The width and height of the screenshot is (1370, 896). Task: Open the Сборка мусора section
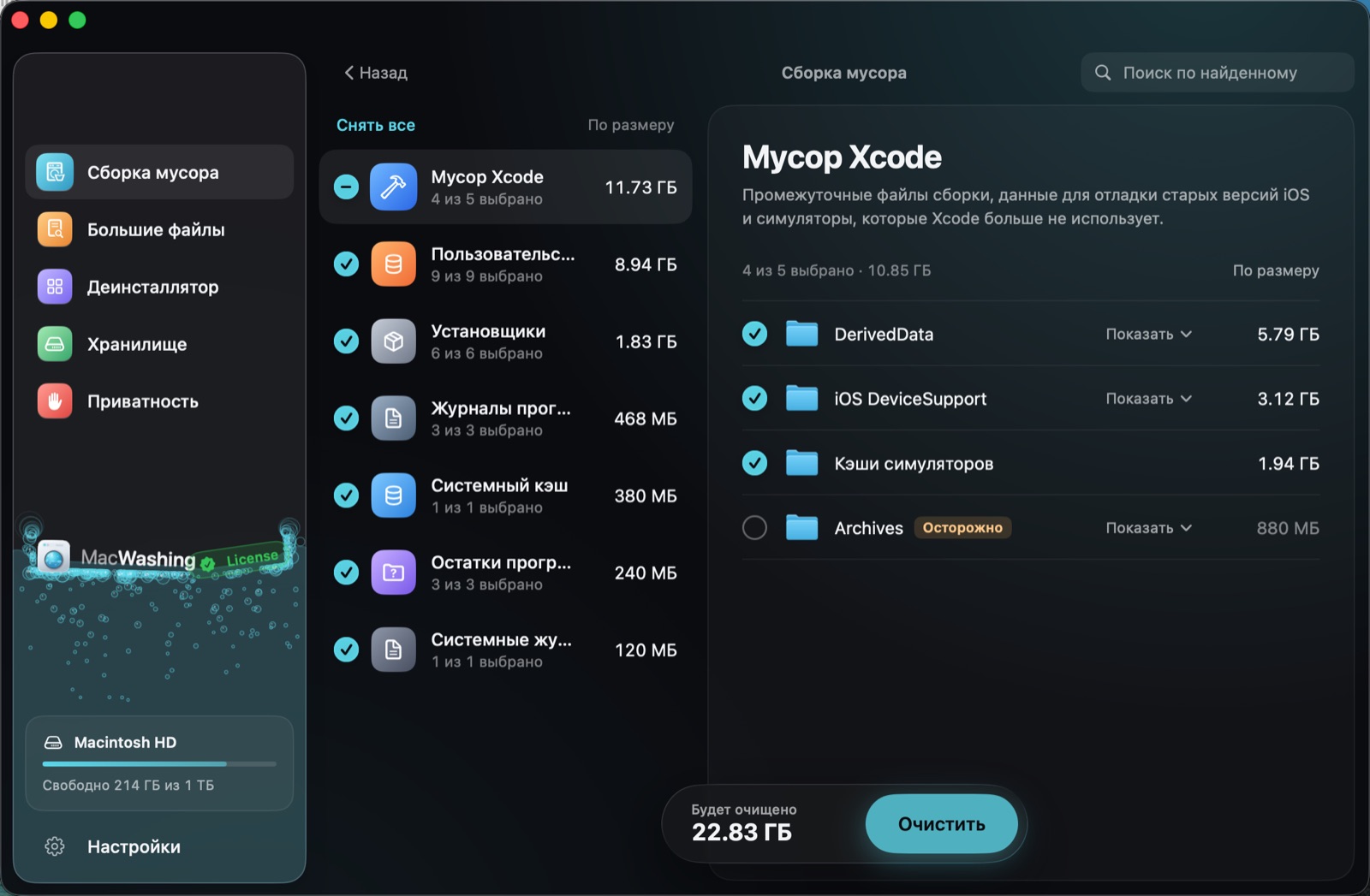(159, 173)
